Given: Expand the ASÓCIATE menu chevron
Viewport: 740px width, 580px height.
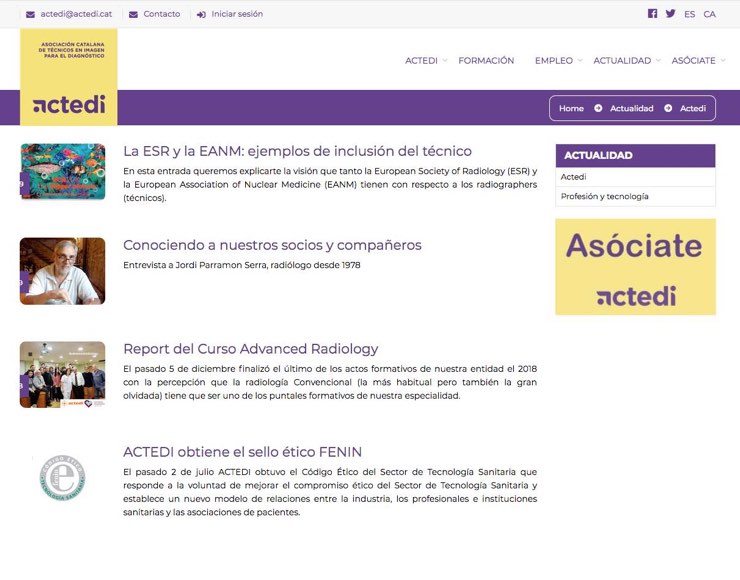Looking at the screenshot, I should [723, 60].
